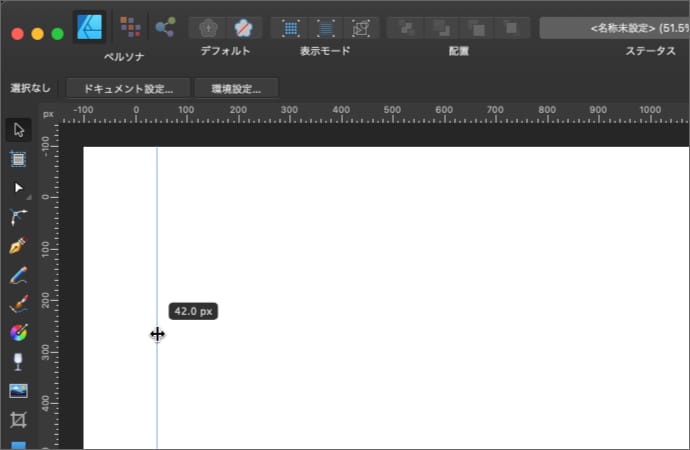Select the Artboard tool
Image resolution: width=690 pixels, height=450 pixels.
click(18, 158)
